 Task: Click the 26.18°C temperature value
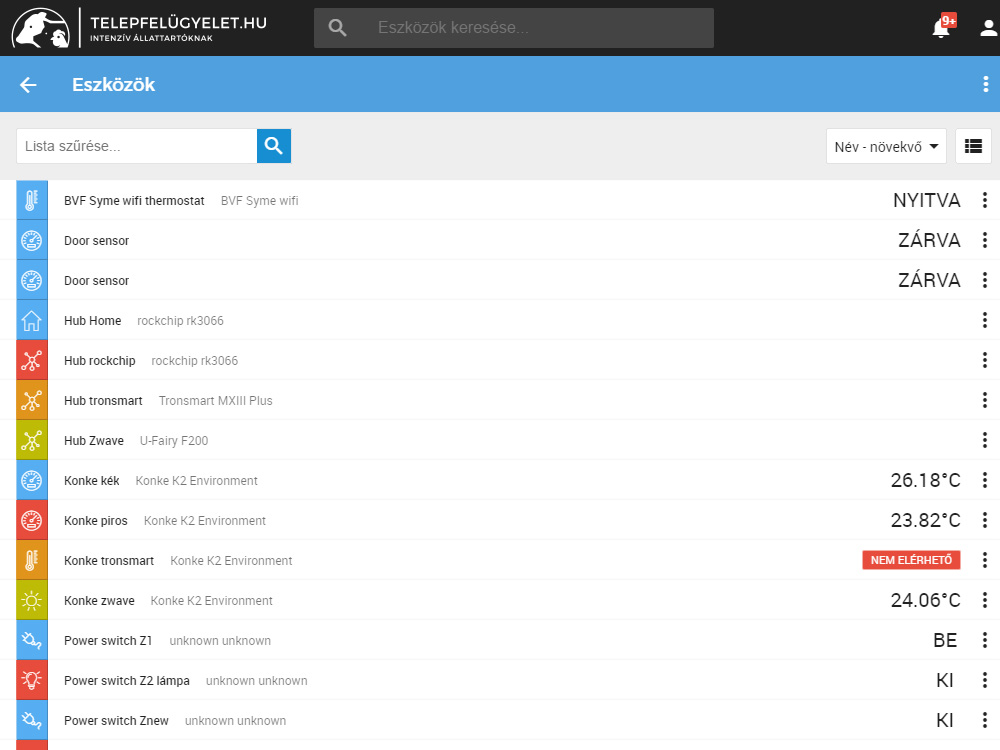click(925, 480)
